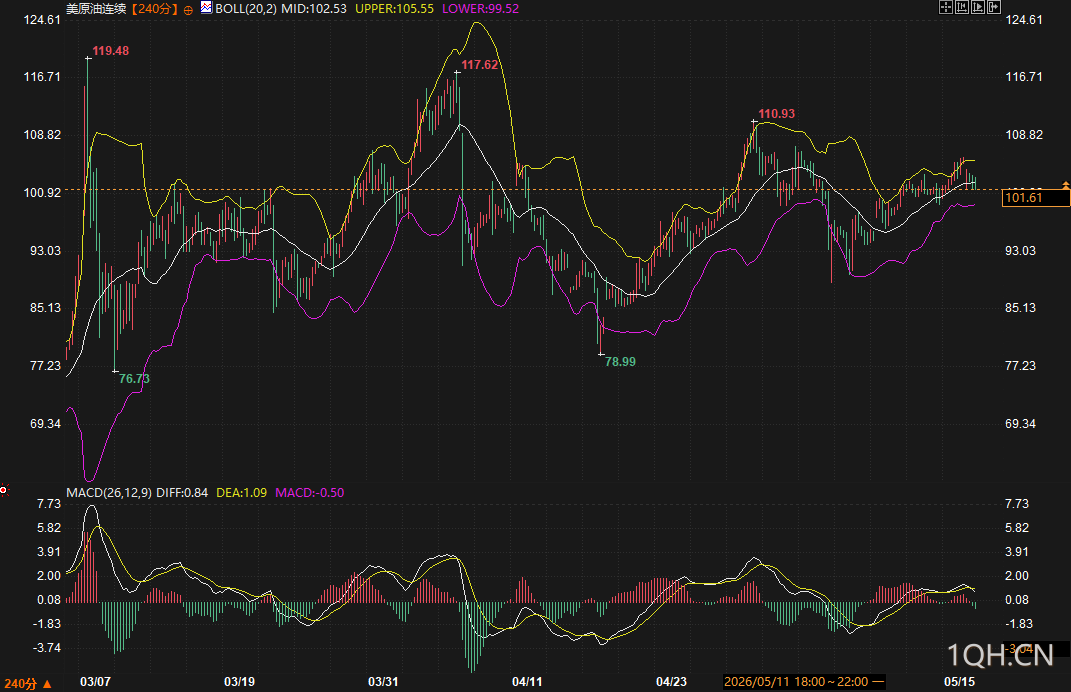Click the orange circled-plus icon beside 240分
The height and width of the screenshot is (692, 1071).
point(188,10)
